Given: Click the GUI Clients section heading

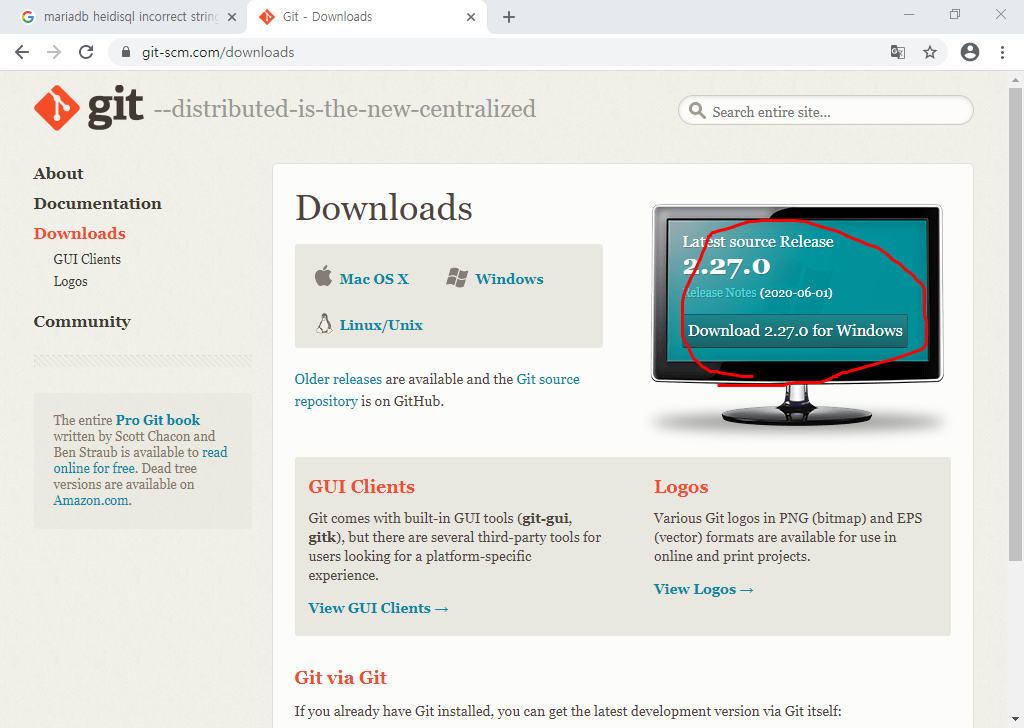Looking at the screenshot, I should click(x=362, y=487).
